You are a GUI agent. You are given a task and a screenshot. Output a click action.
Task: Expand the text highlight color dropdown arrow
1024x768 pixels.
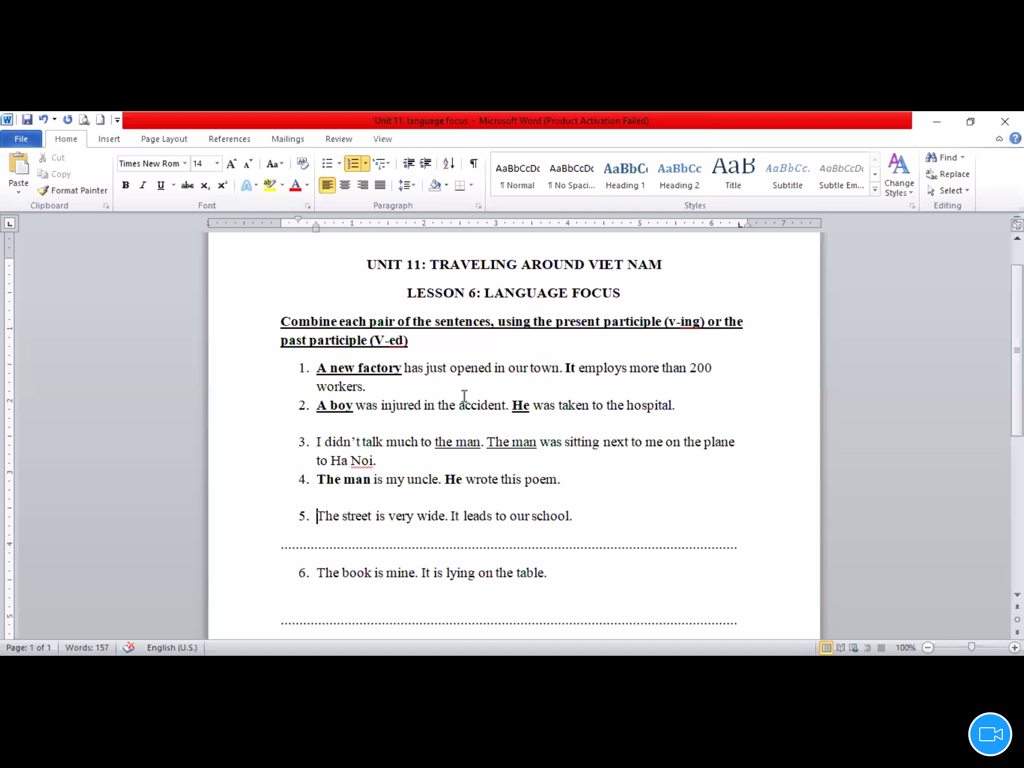pyautogui.click(x=282, y=185)
